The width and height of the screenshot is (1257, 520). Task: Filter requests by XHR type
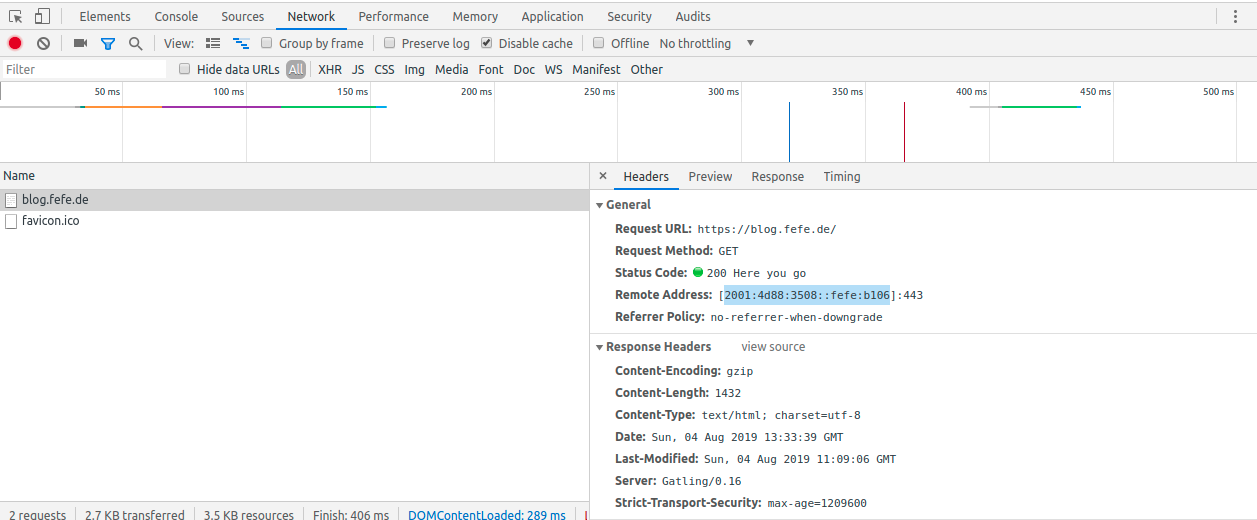330,69
